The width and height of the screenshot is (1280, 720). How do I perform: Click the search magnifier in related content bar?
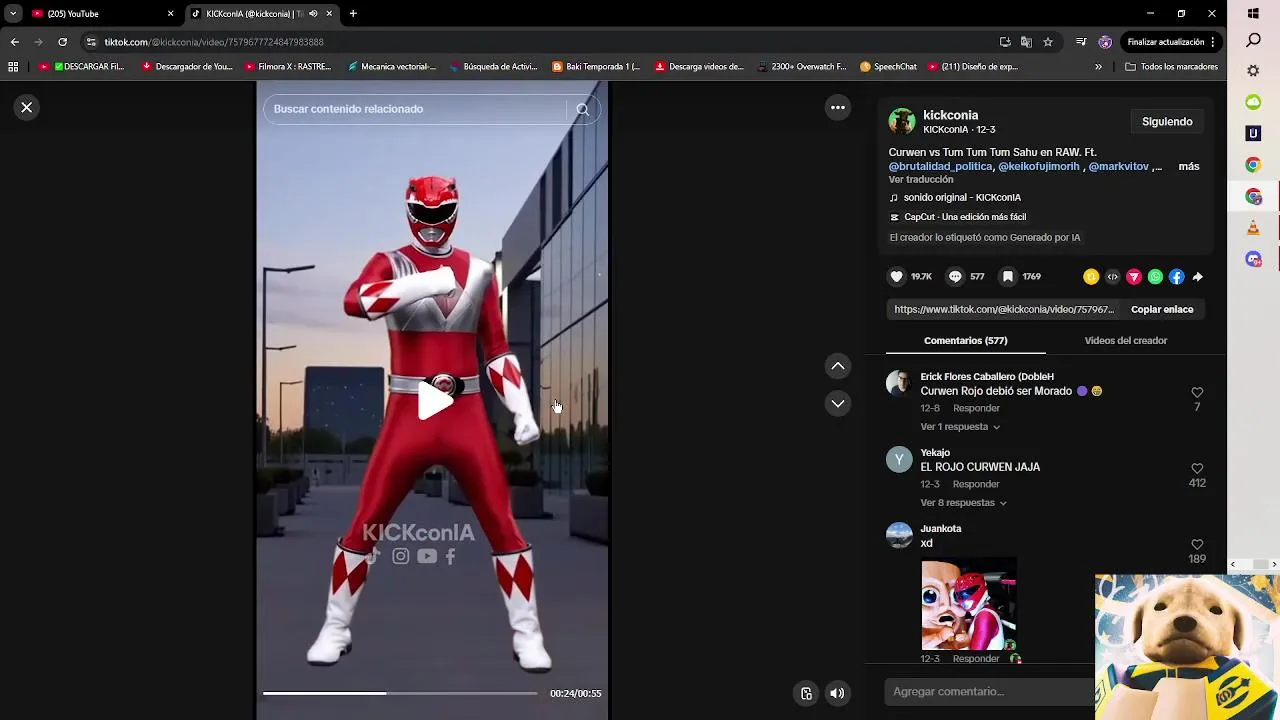click(582, 109)
